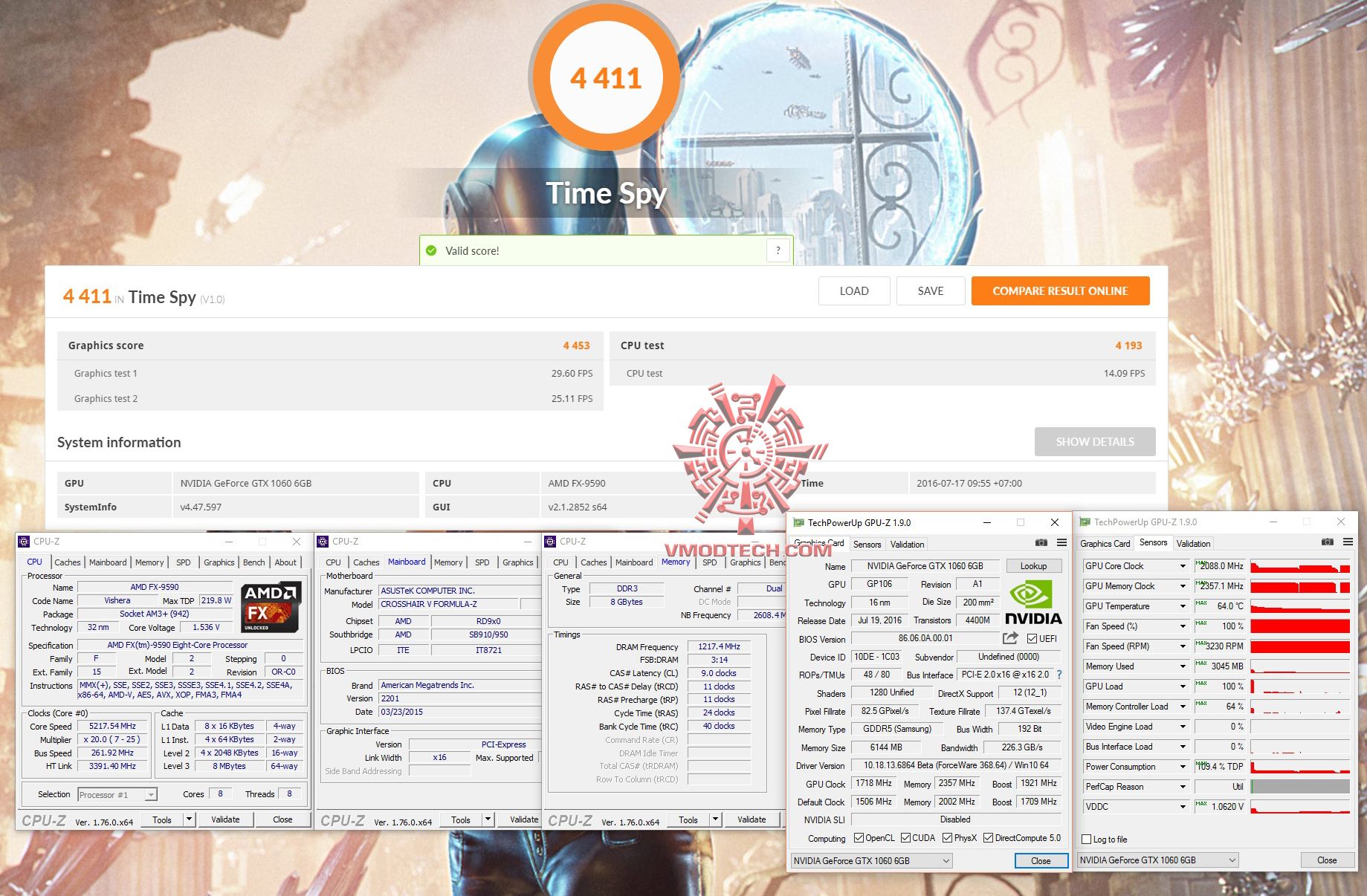Click the BIOS share/export icon next to UEFI
The height and width of the screenshot is (896, 1367).
coord(1010,638)
